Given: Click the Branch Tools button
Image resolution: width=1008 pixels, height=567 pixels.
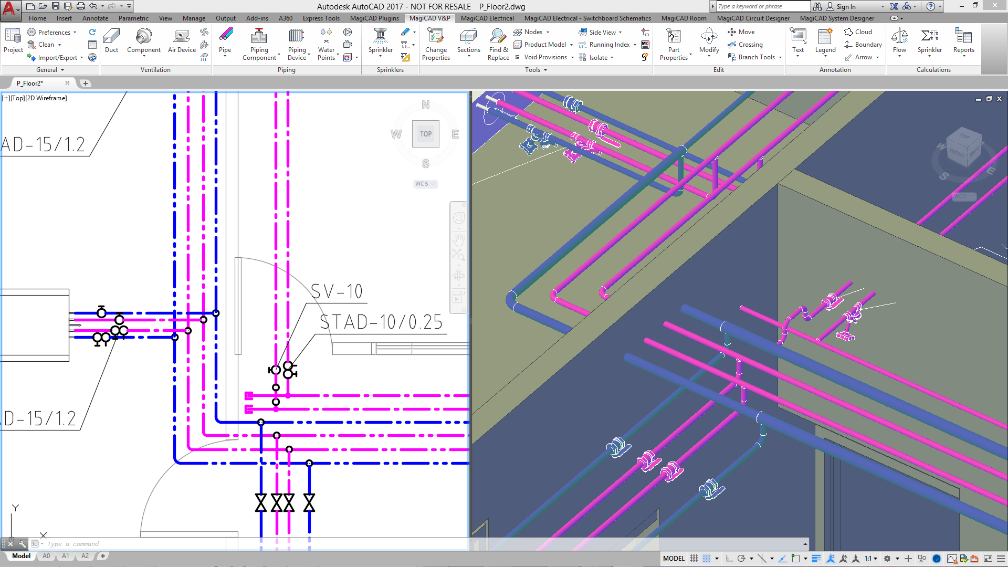Looking at the screenshot, I should click(755, 57).
